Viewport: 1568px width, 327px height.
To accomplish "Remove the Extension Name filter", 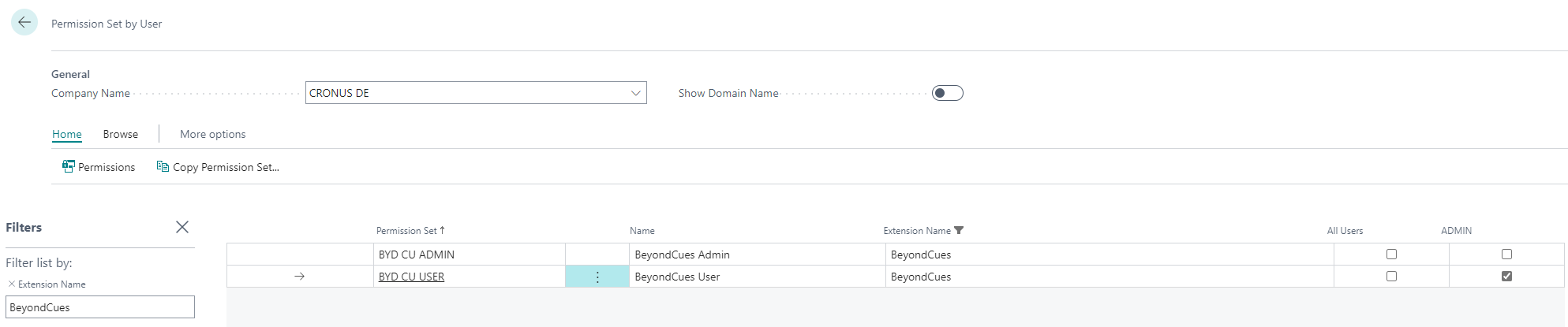I will pyautogui.click(x=11, y=284).
